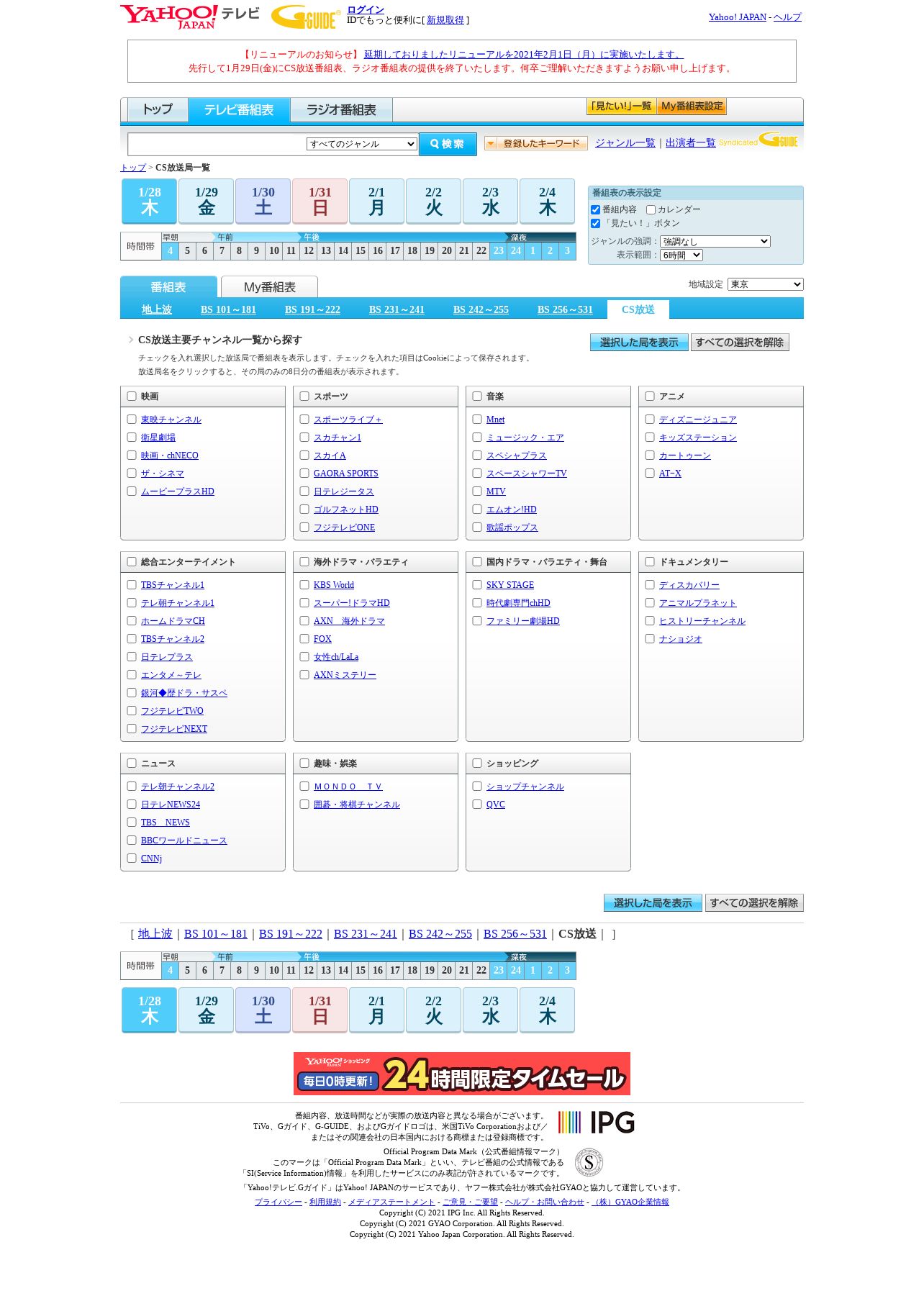Image resolution: width=924 pixels, height=1296 pixels.
Task: Check the スポーツ category checkbox
Action: 304,396
